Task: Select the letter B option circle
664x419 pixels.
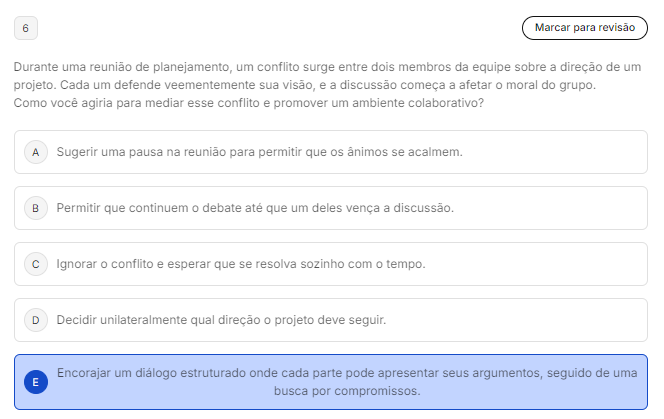Action: [x=35, y=208]
